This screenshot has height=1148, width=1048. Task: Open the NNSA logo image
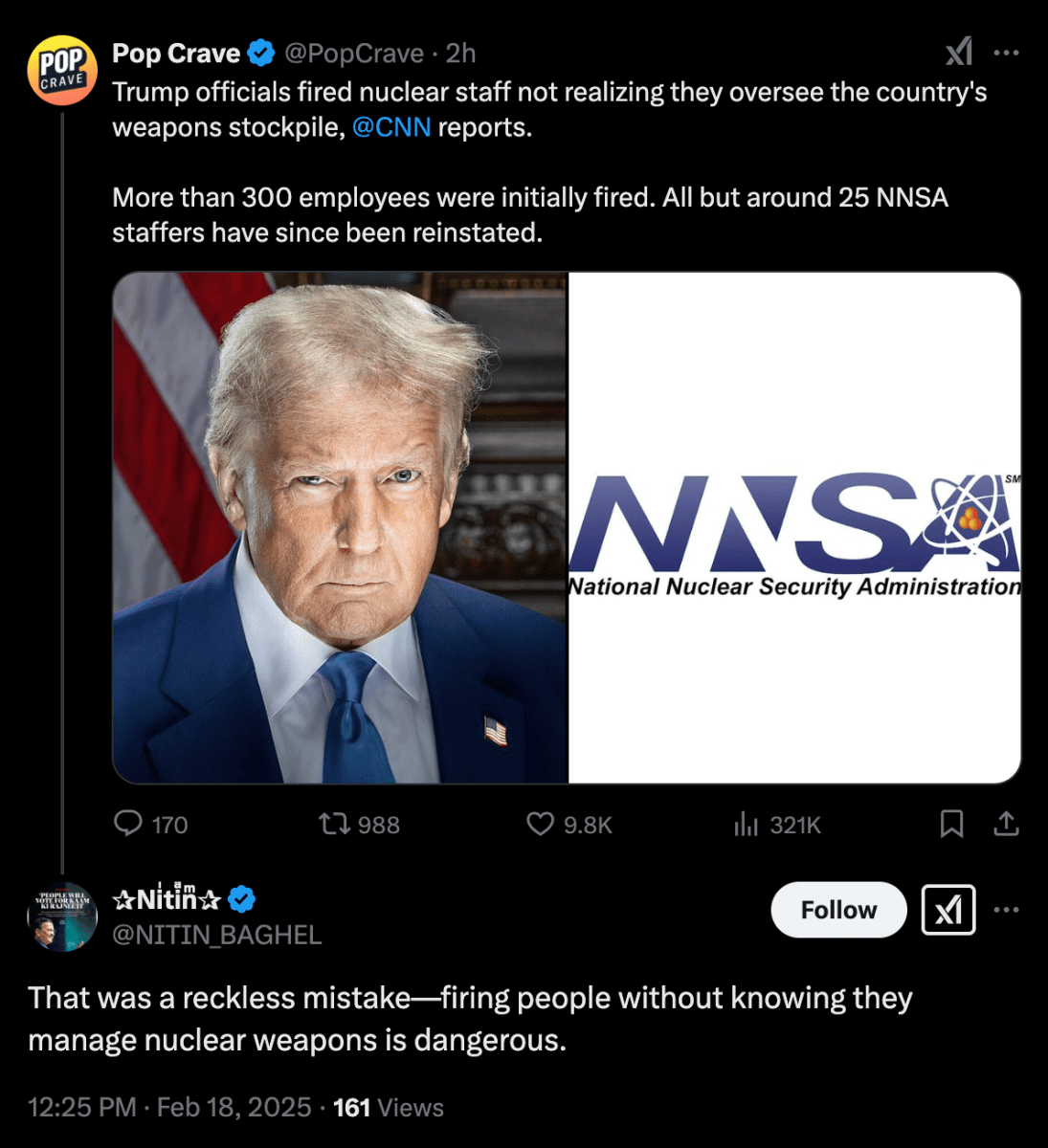click(795, 528)
